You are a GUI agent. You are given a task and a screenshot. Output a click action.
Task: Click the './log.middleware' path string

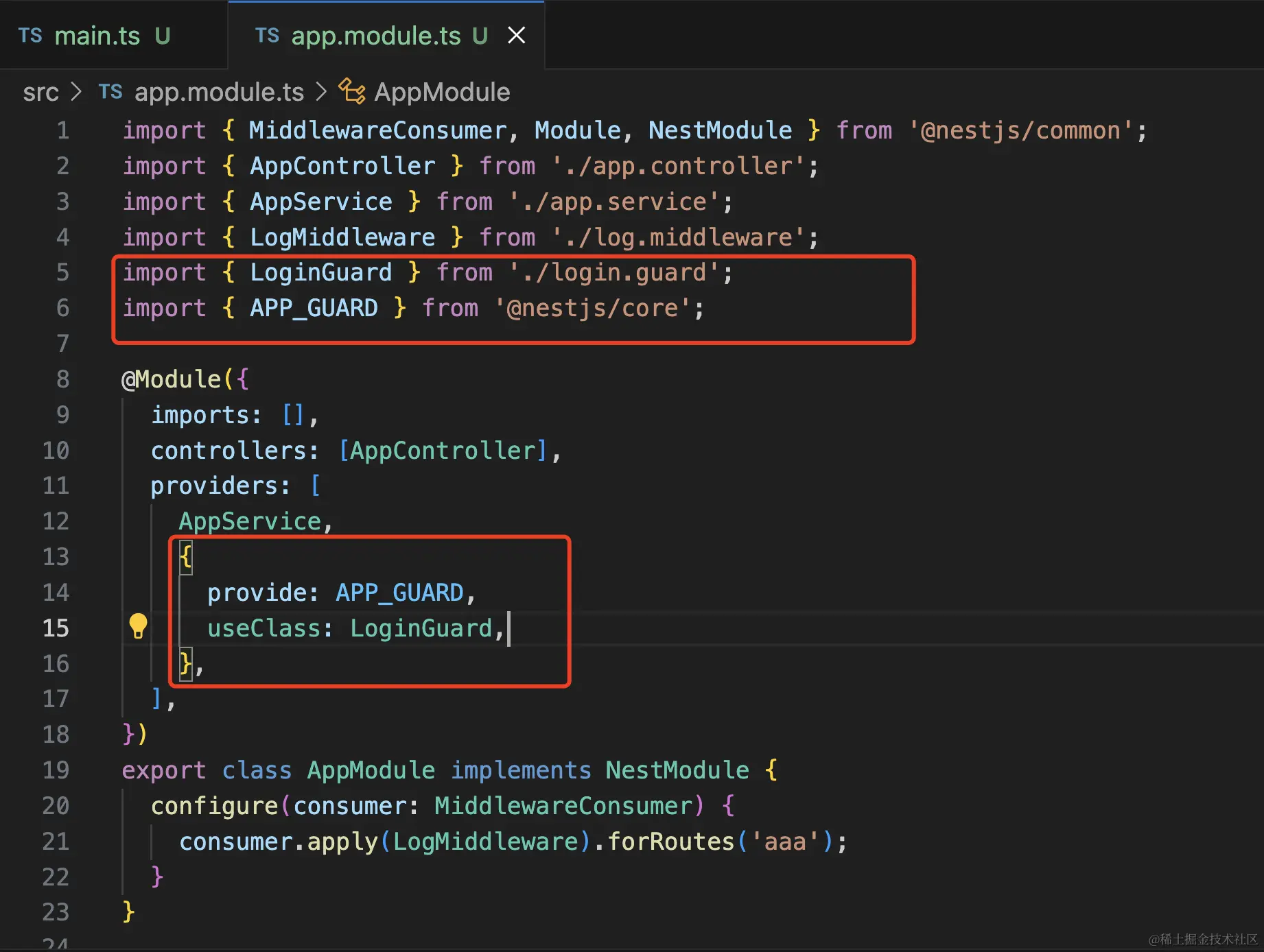click(x=678, y=237)
